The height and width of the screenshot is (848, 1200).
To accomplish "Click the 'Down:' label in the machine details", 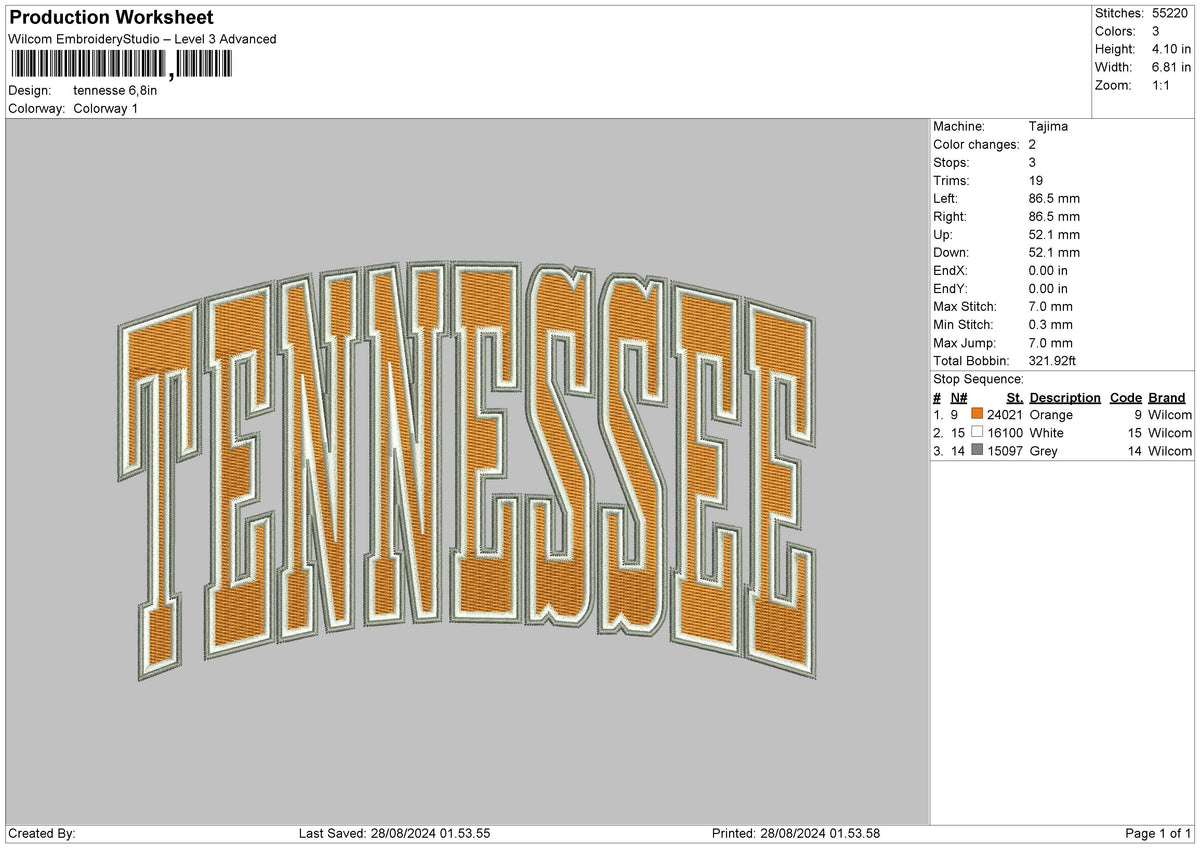I will tap(951, 252).
